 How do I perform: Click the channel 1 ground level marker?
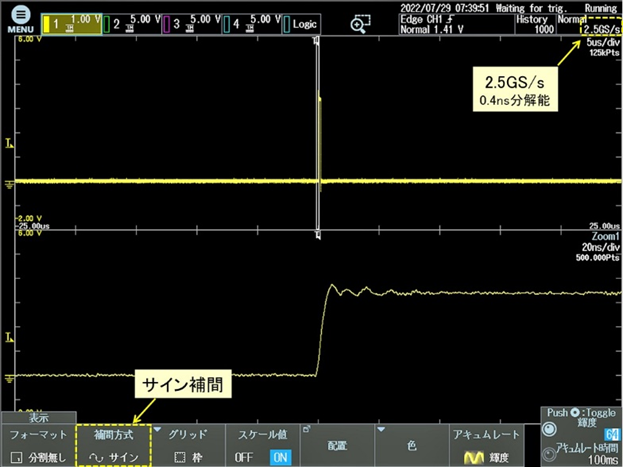pos(9,185)
